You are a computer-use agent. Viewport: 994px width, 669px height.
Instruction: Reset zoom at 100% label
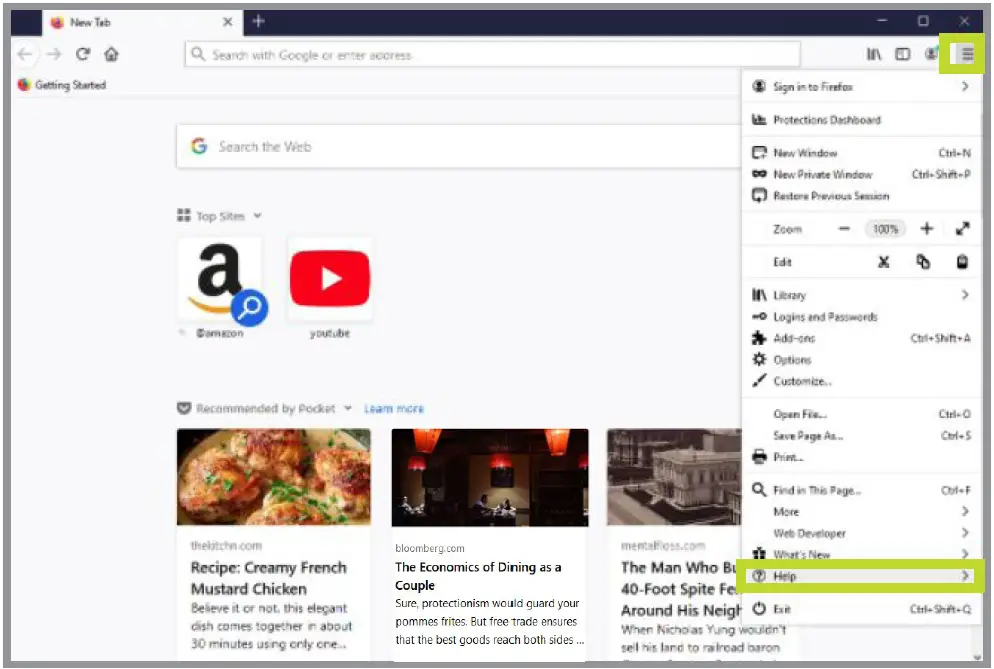coord(885,229)
